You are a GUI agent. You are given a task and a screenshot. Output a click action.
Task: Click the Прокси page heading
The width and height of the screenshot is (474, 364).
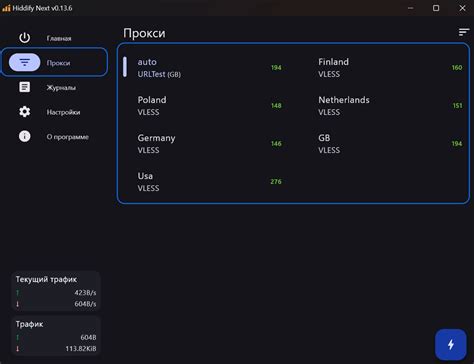click(144, 33)
